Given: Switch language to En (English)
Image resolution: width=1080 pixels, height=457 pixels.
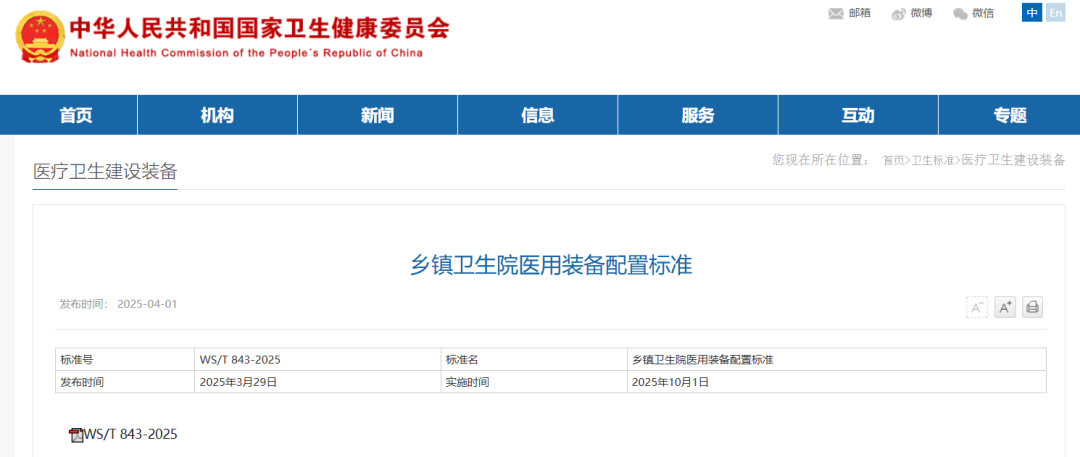Looking at the screenshot, I should pos(1055,12).
